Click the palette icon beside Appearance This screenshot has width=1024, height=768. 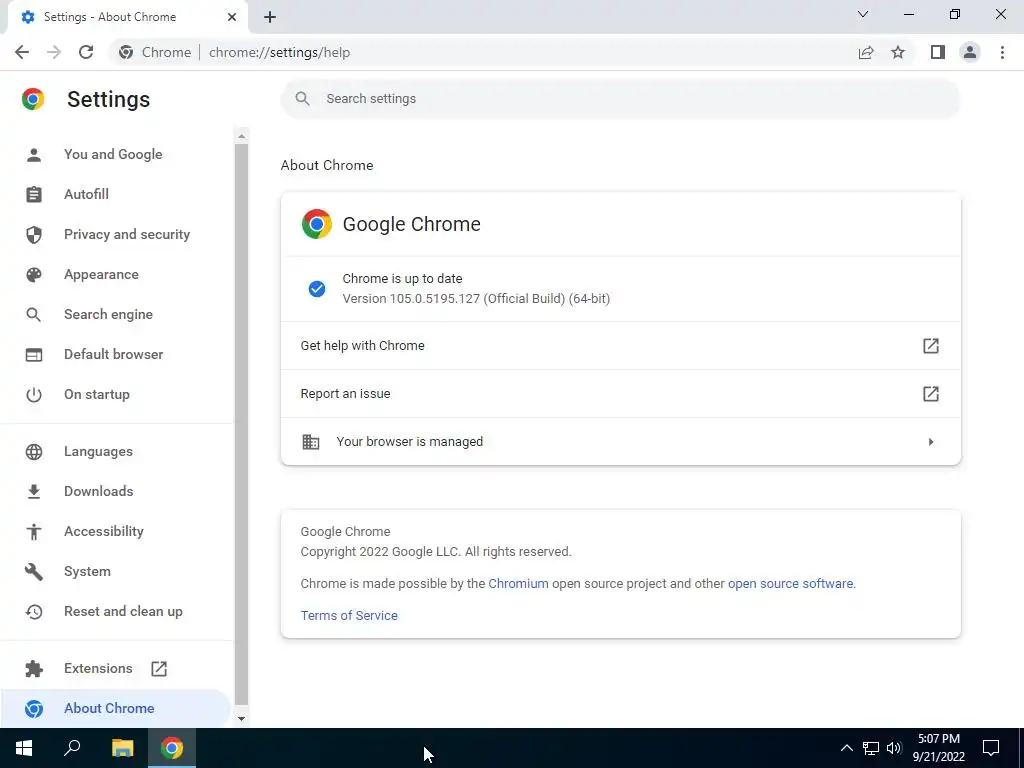34,274
